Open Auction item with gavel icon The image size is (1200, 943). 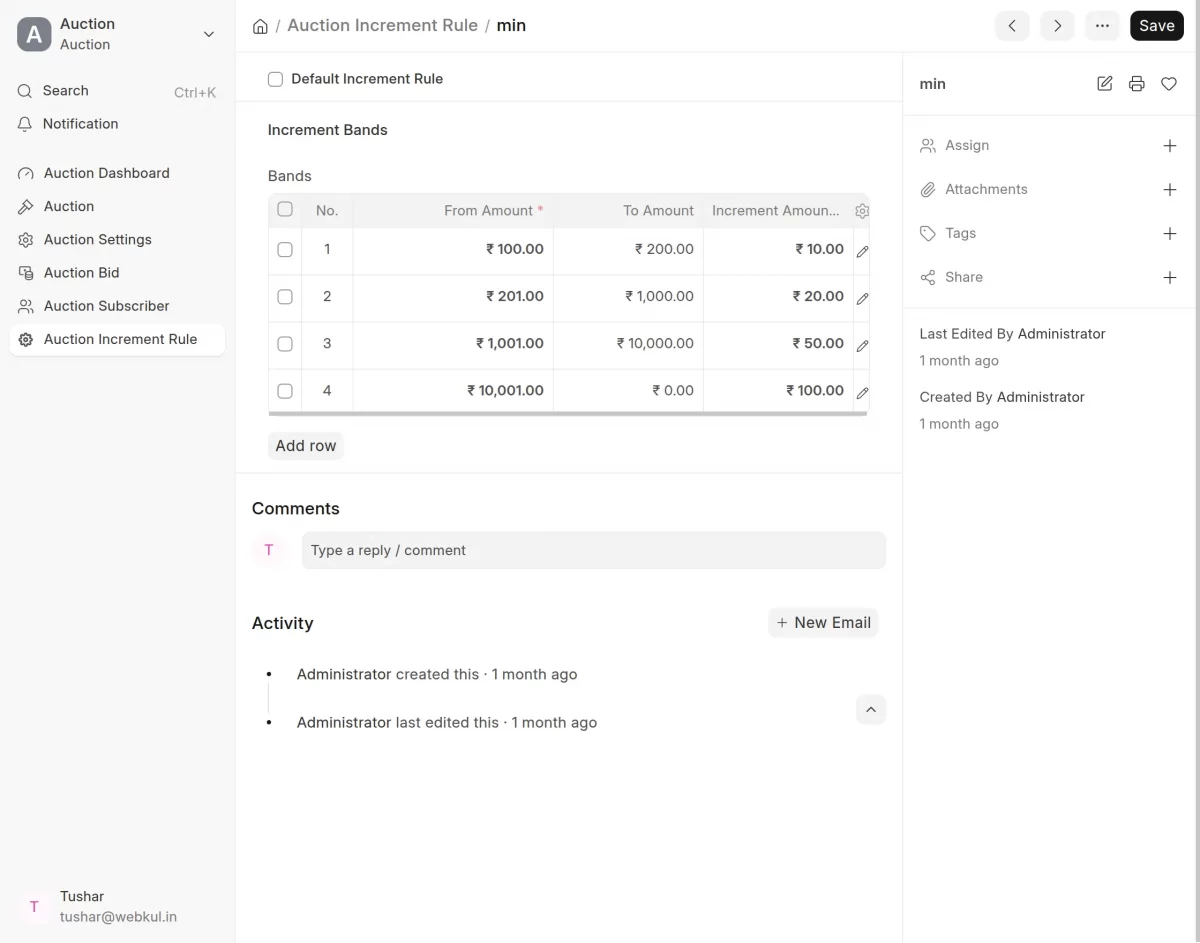(117, 206)
